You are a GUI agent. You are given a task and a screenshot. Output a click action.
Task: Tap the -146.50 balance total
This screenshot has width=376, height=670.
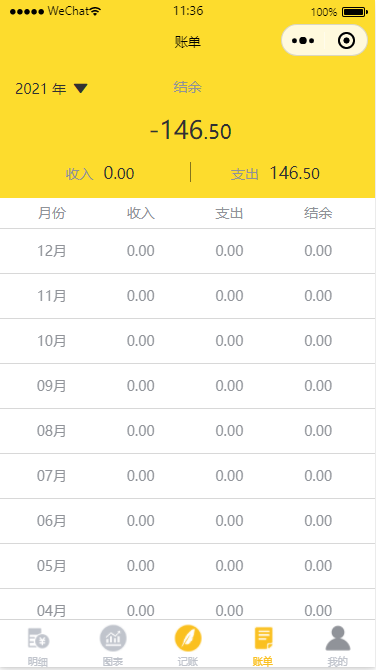click(x=191, y=130)
